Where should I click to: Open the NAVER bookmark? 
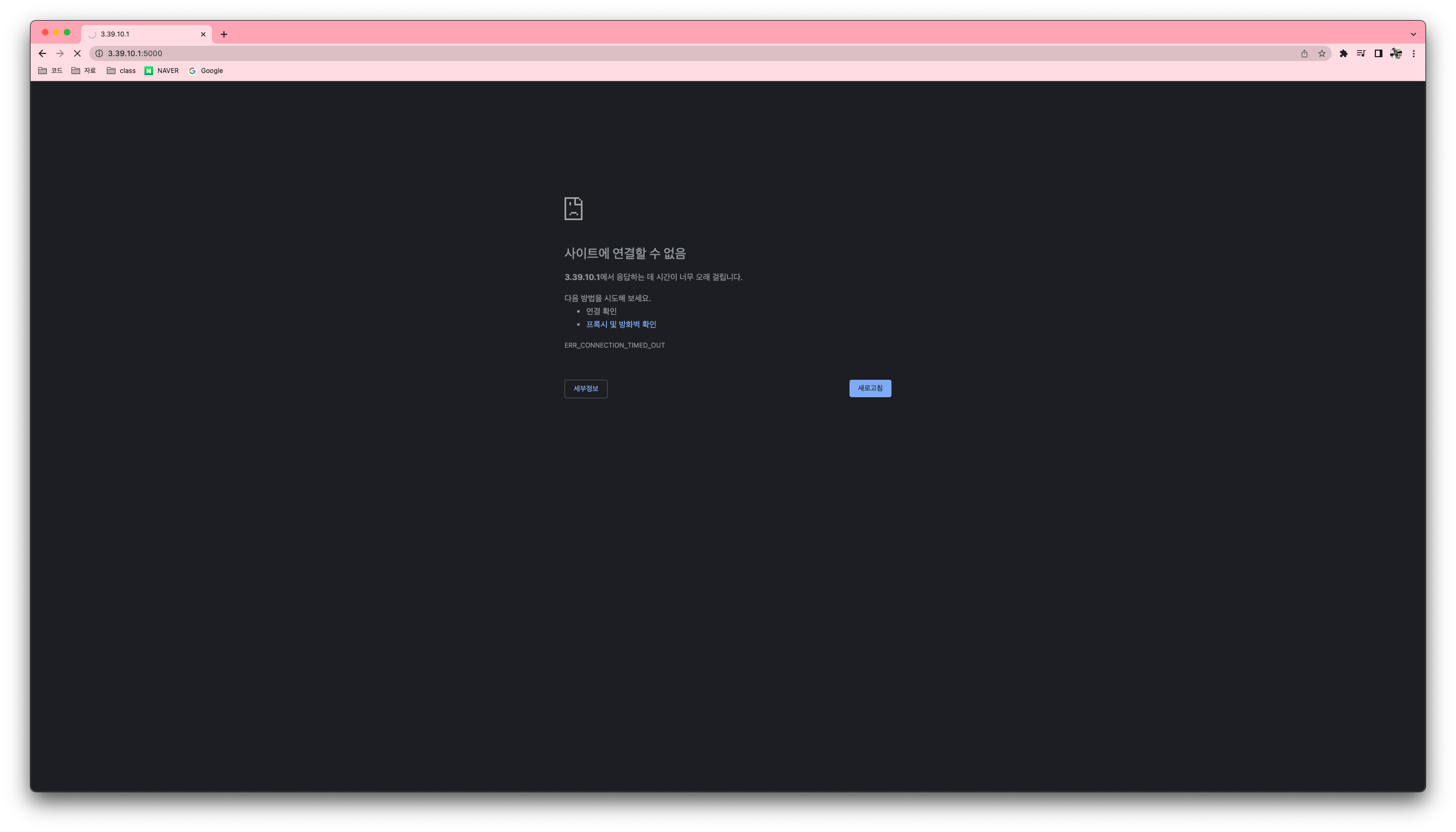coord(162,71)
